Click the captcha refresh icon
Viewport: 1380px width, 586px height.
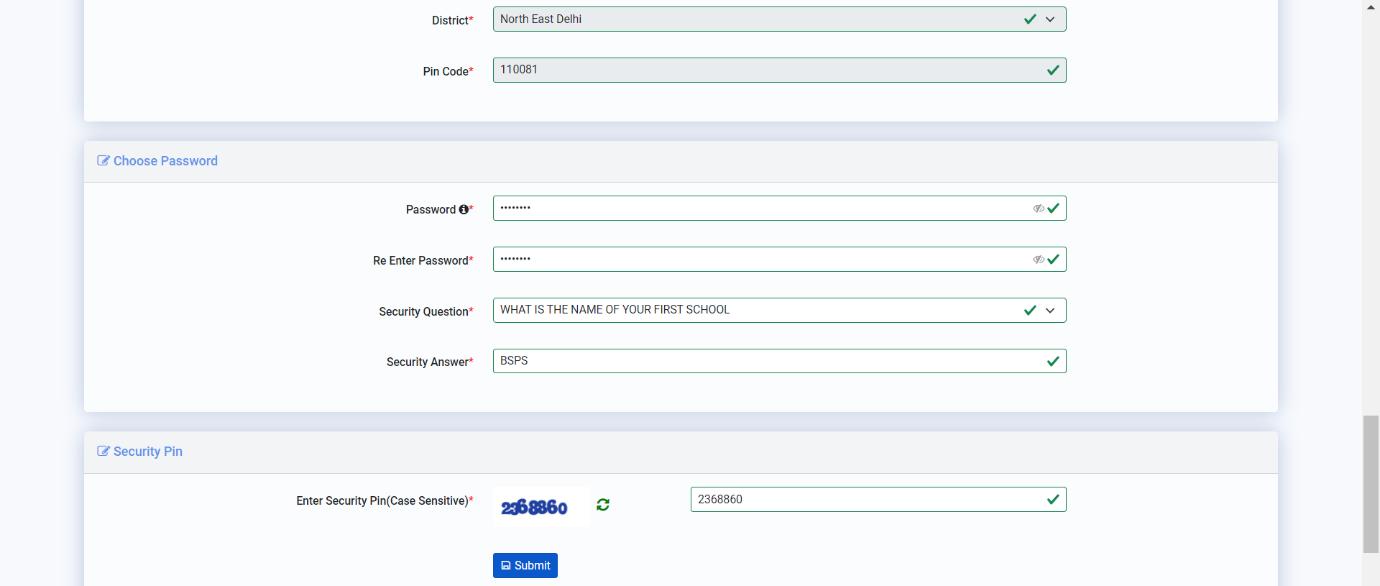(602, 505)
